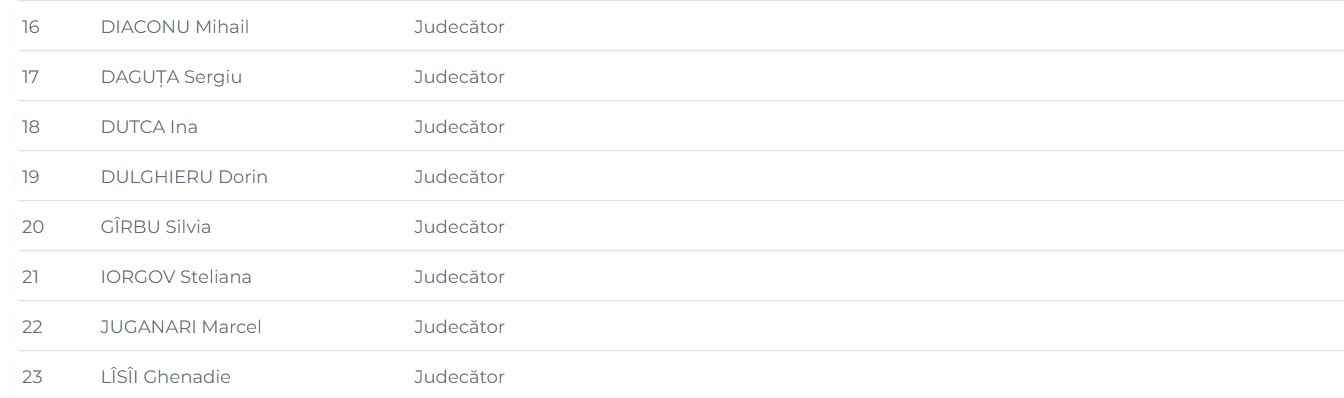The height and width of the screenshot is (398, 1344).
Task: Click Judecător title for DIACONU Mihail
Action: (x=460, y=27)
